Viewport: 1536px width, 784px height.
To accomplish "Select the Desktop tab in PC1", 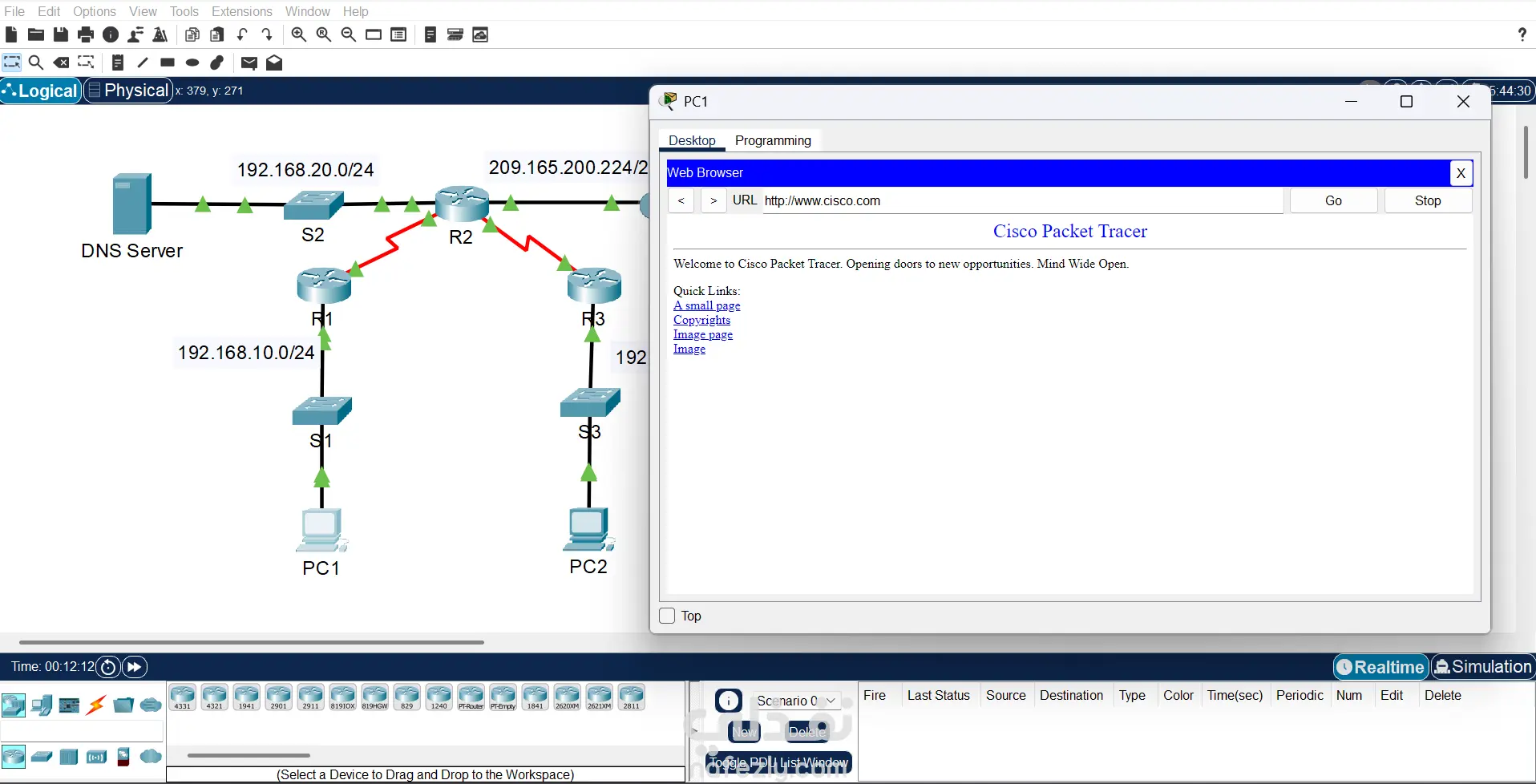I will coord(692,140).
